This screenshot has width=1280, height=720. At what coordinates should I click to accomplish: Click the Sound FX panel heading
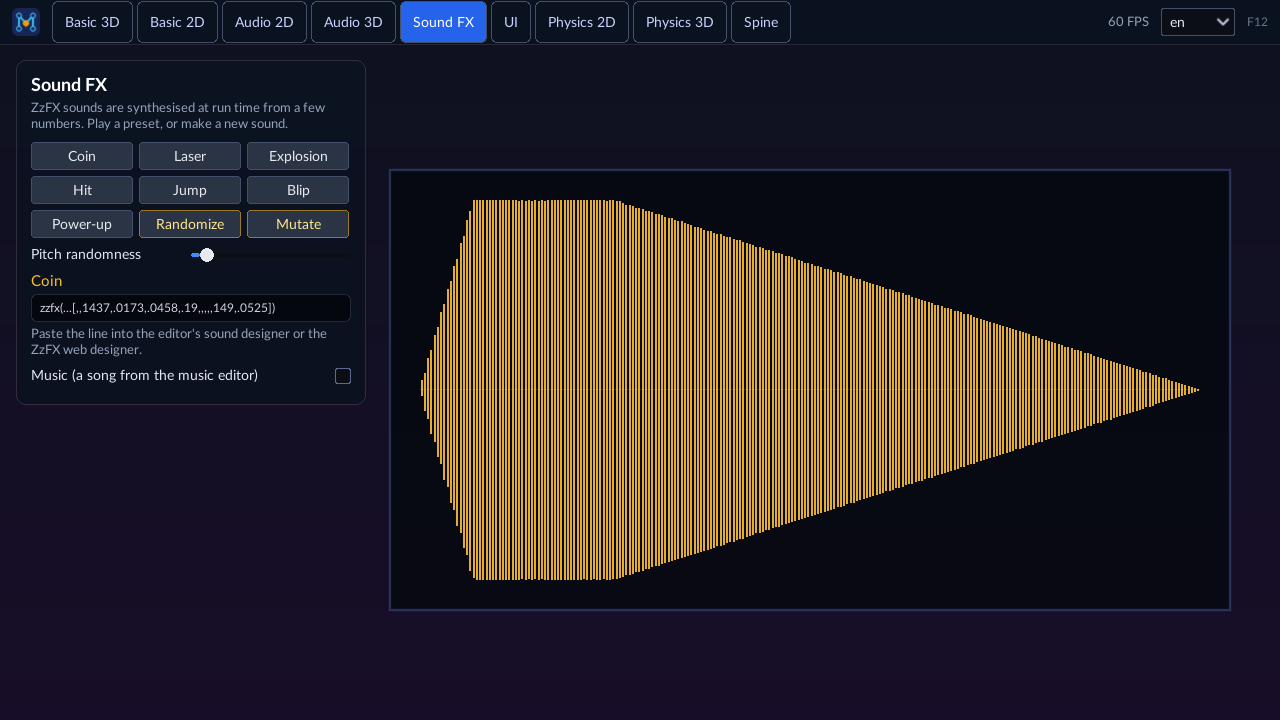pos(69,85)
